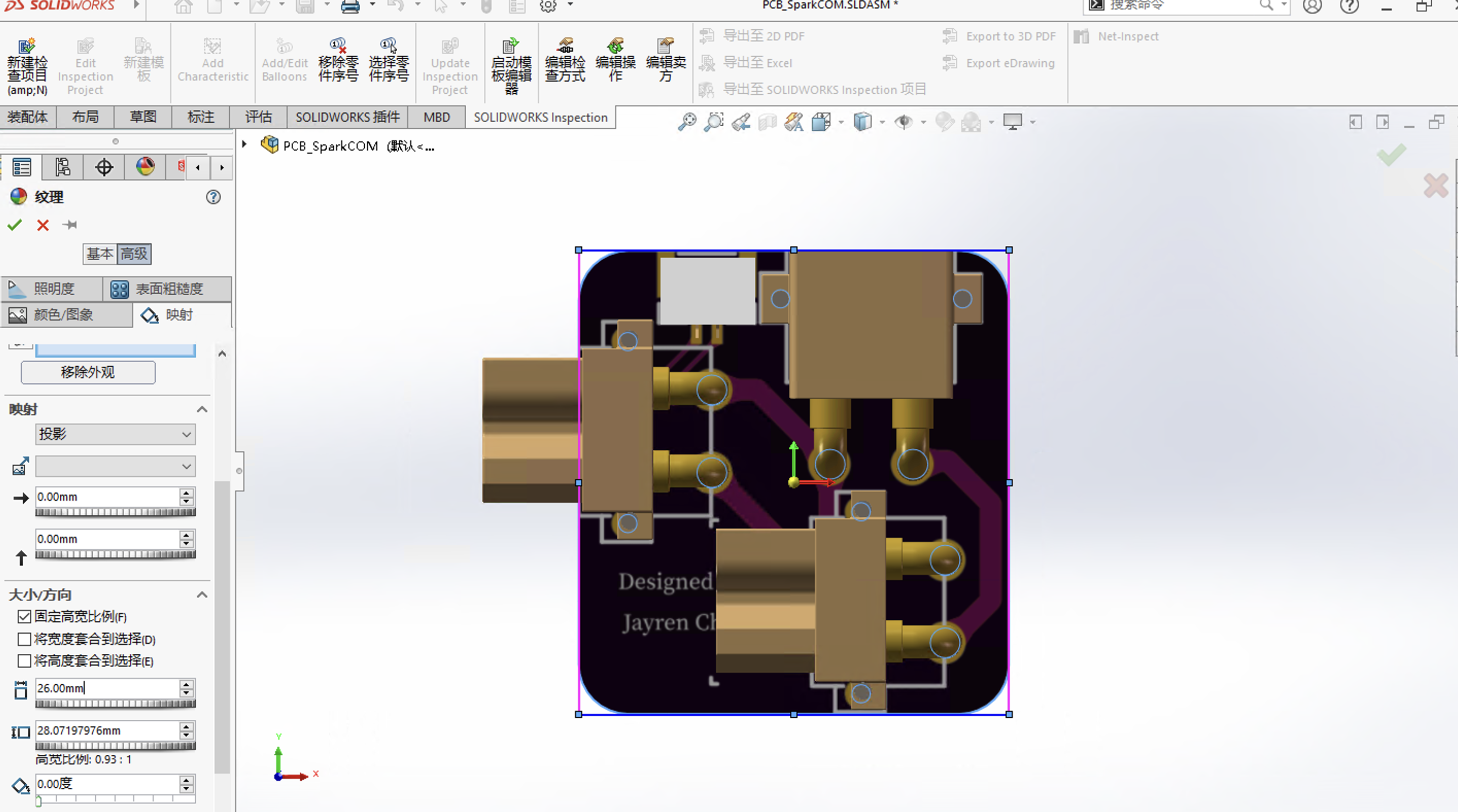Click horizontal offset thumbwheel slider
Image resolution: width=1458 pixels, height=812 pixels.
pyautogui.click(x=115, y=512)
